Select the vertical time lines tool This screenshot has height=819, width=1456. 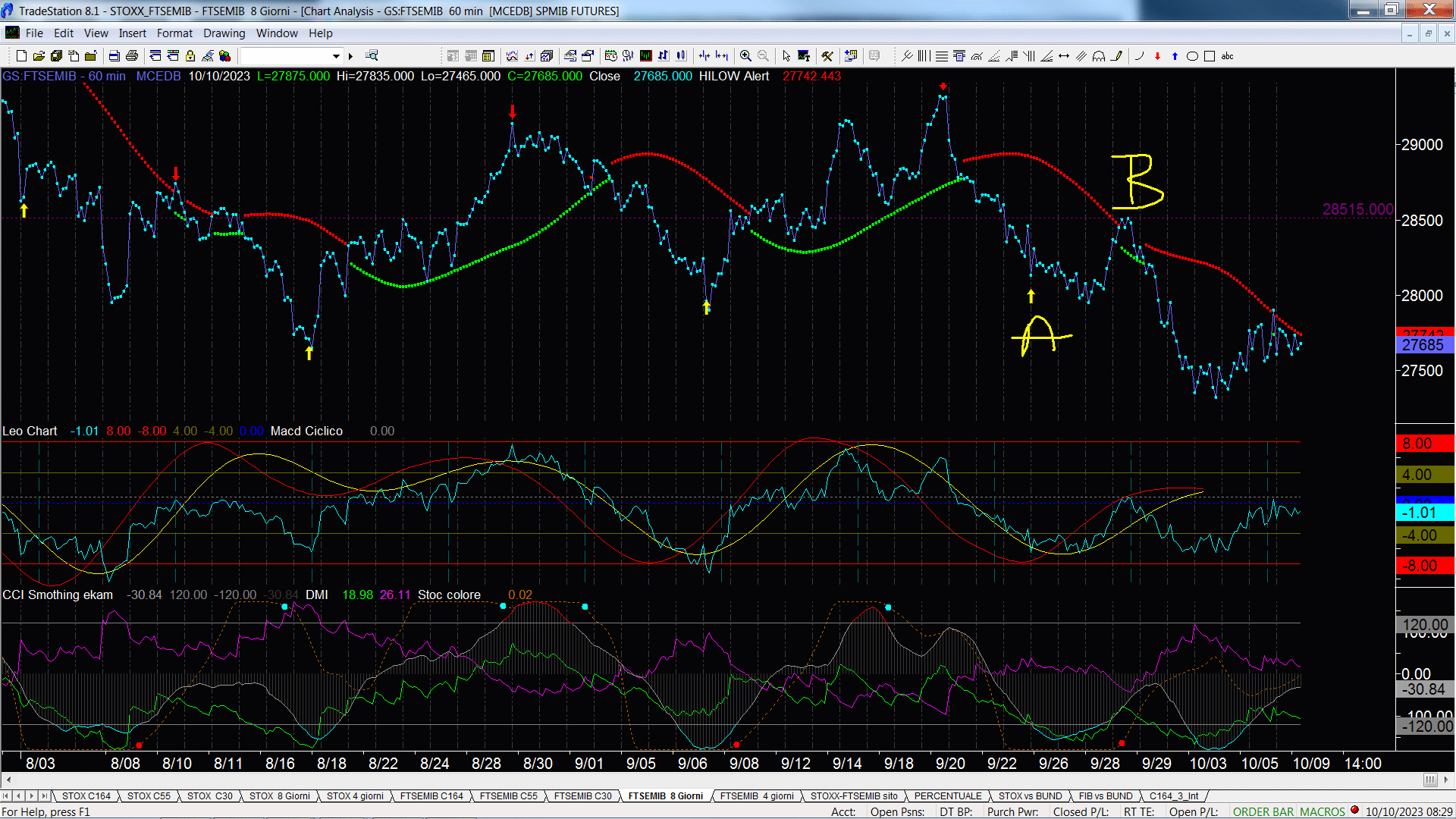(924, 56)
